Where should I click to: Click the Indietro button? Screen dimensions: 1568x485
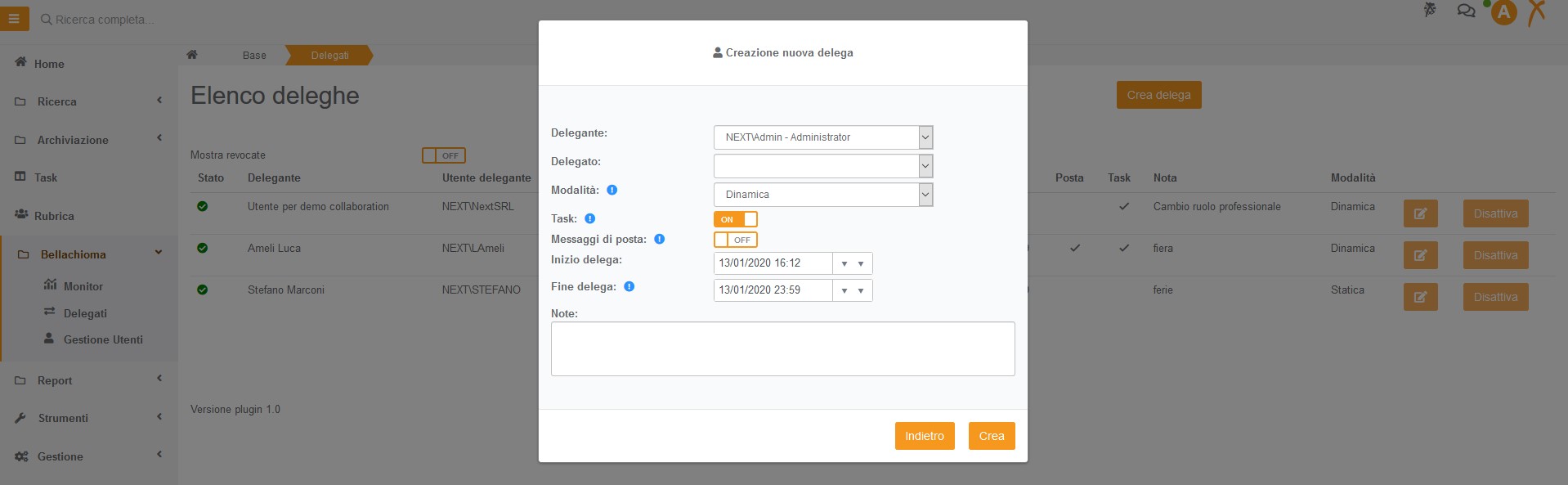[925, 436]
